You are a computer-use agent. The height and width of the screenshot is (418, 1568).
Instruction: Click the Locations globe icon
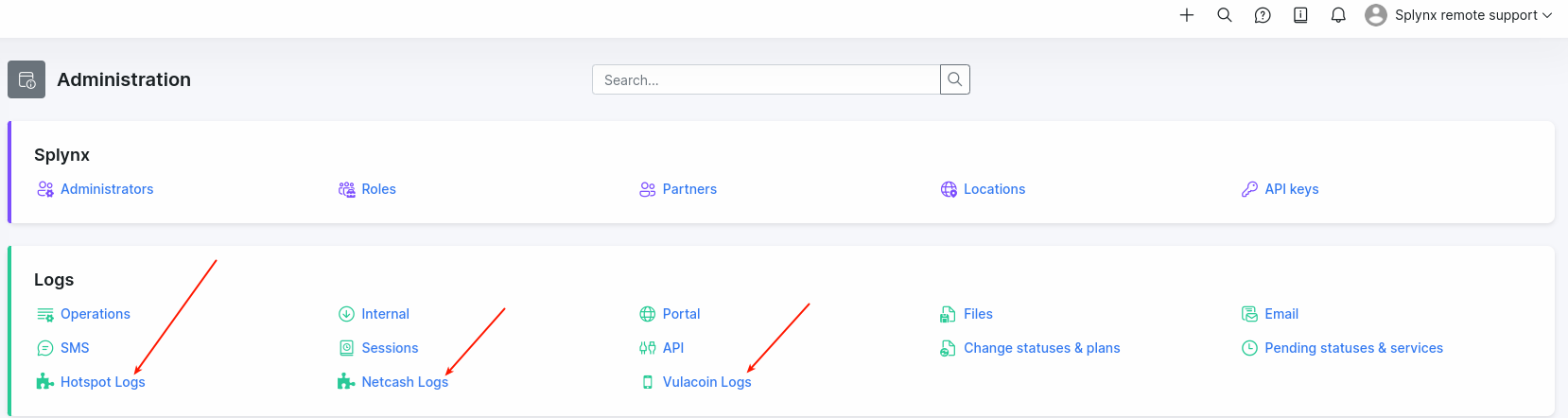point(949,189)
